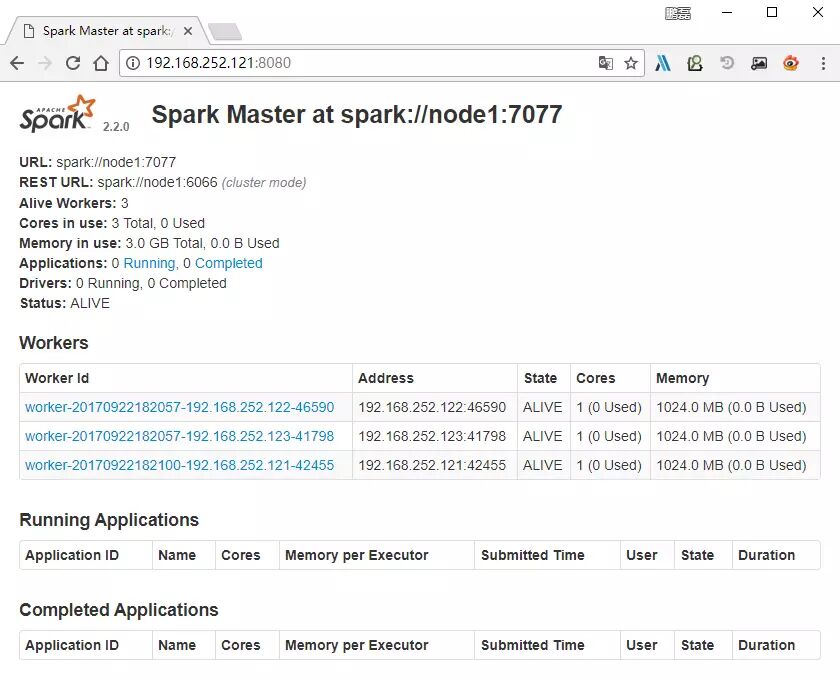Click the Running Applications section heading

[x=109, y=520]
